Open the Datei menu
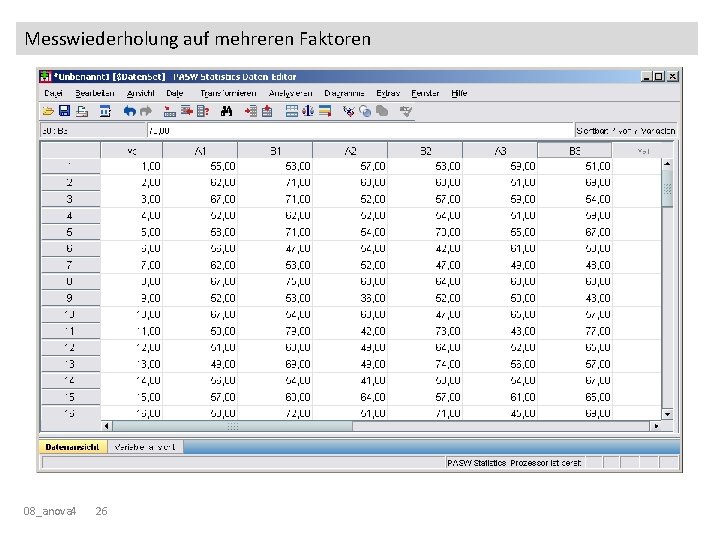This screenshot has width=720, height=540. click(x=53, y=93)
